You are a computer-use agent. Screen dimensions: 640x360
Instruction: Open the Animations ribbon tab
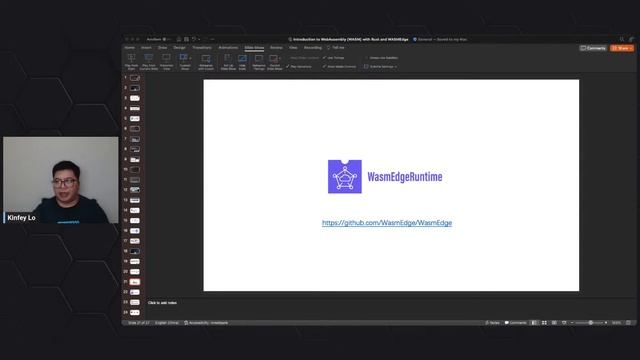(228, 48)
